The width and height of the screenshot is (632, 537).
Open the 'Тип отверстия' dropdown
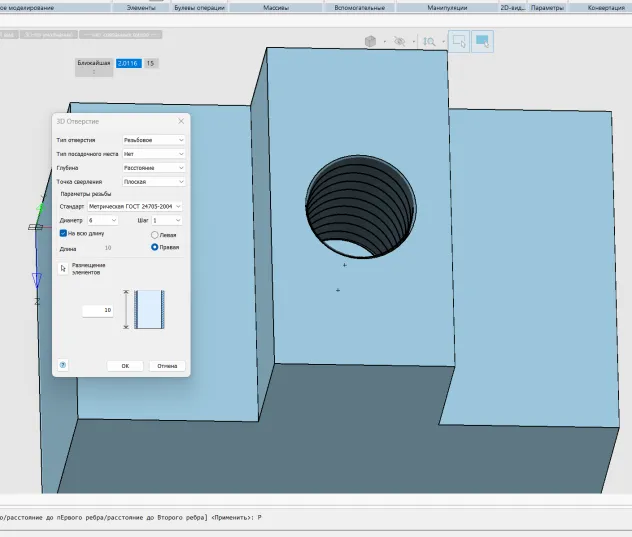(153, 140)
